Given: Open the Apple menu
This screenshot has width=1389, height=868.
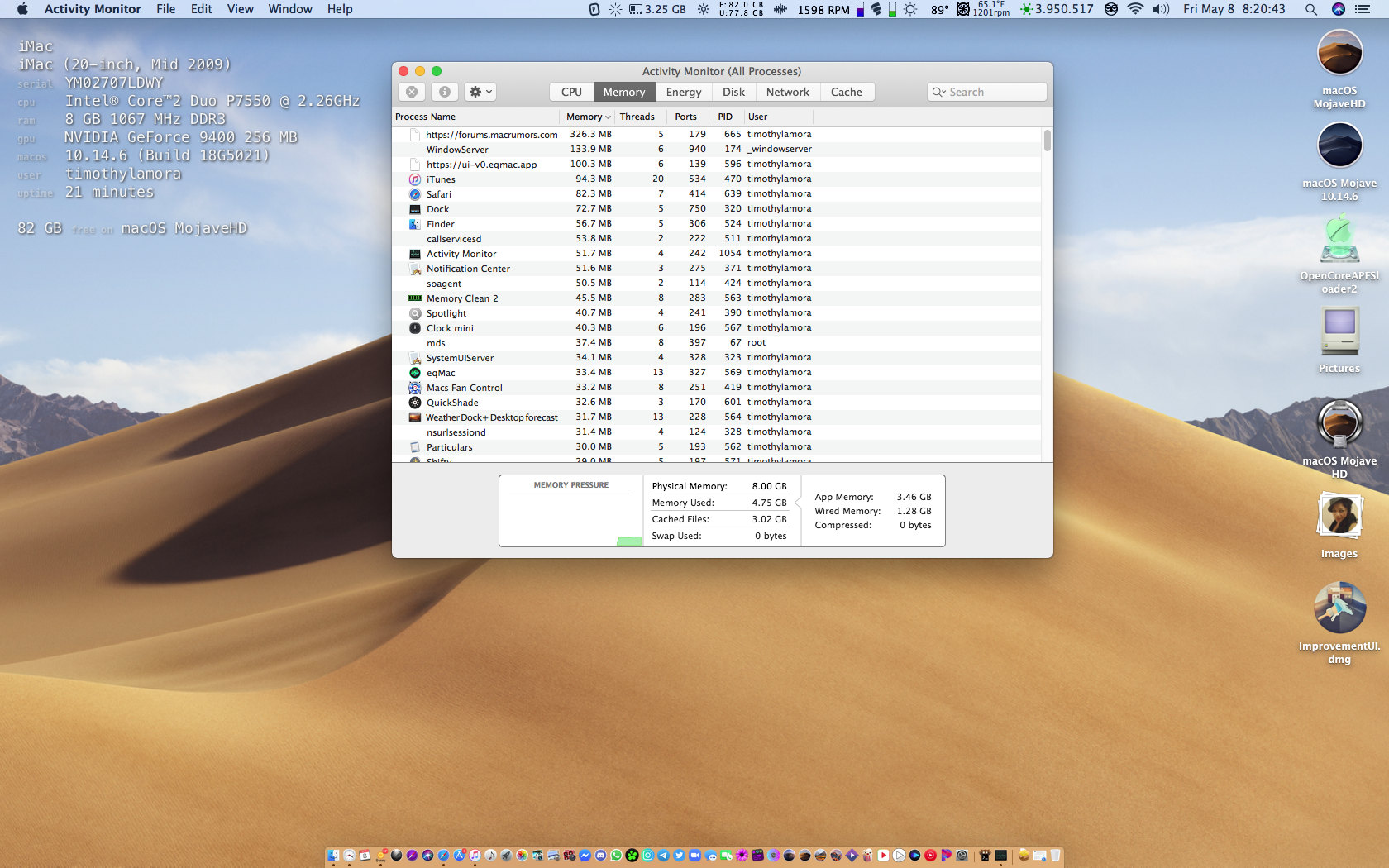Looking at the screenshot, I should tap(22, 9).
